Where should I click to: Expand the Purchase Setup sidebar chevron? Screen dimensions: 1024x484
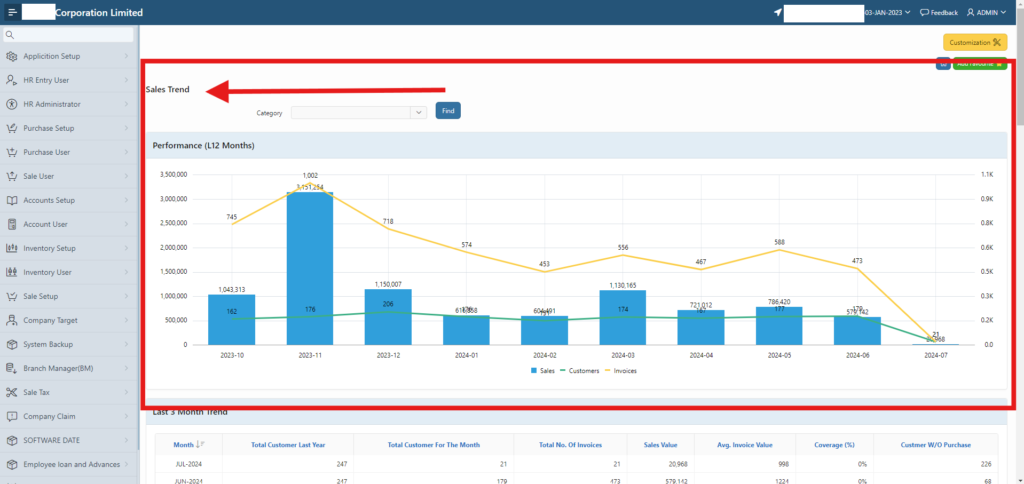(x=126, y=128)
